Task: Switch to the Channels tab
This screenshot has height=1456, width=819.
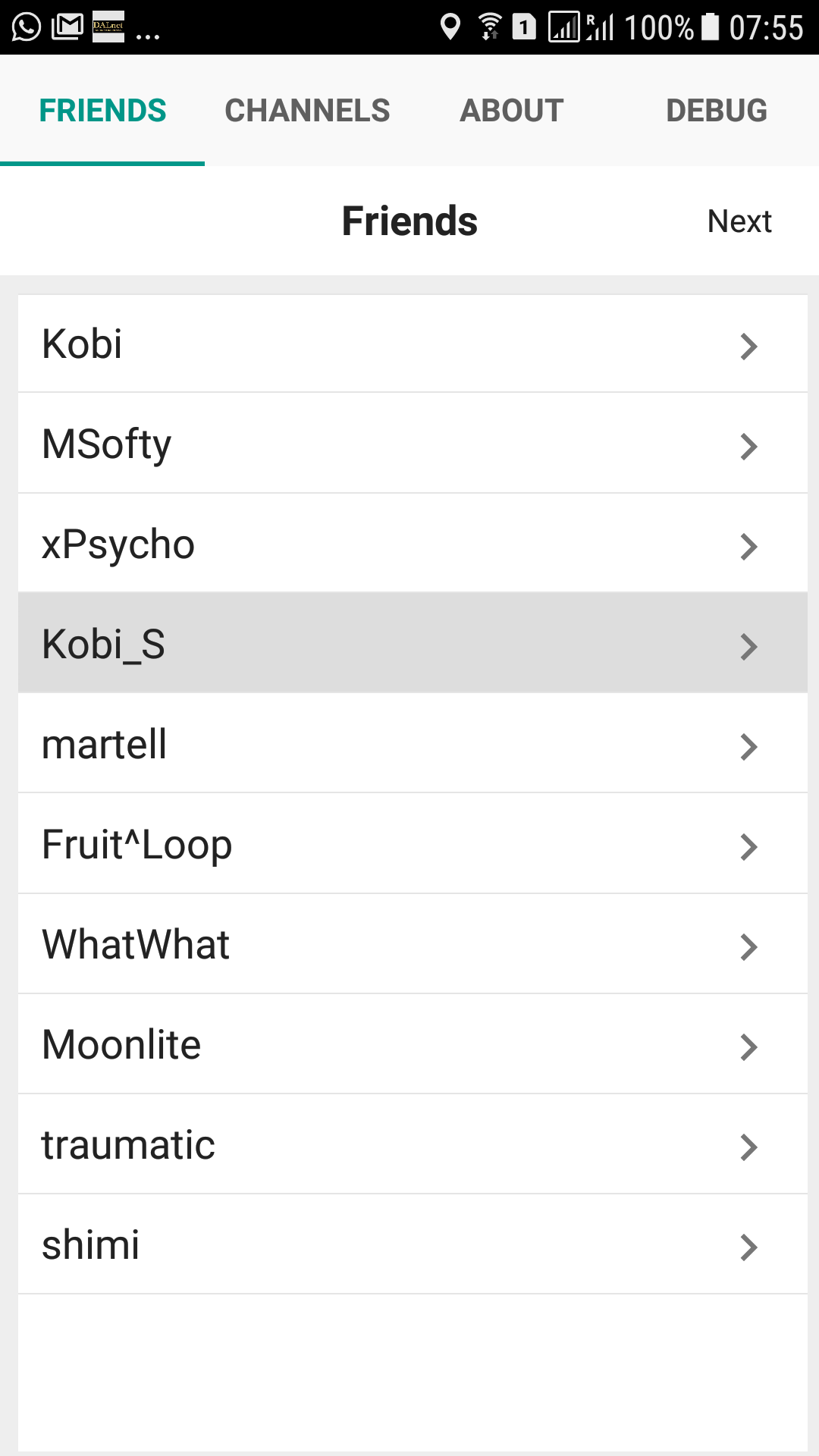Action: tap(307, 111)
